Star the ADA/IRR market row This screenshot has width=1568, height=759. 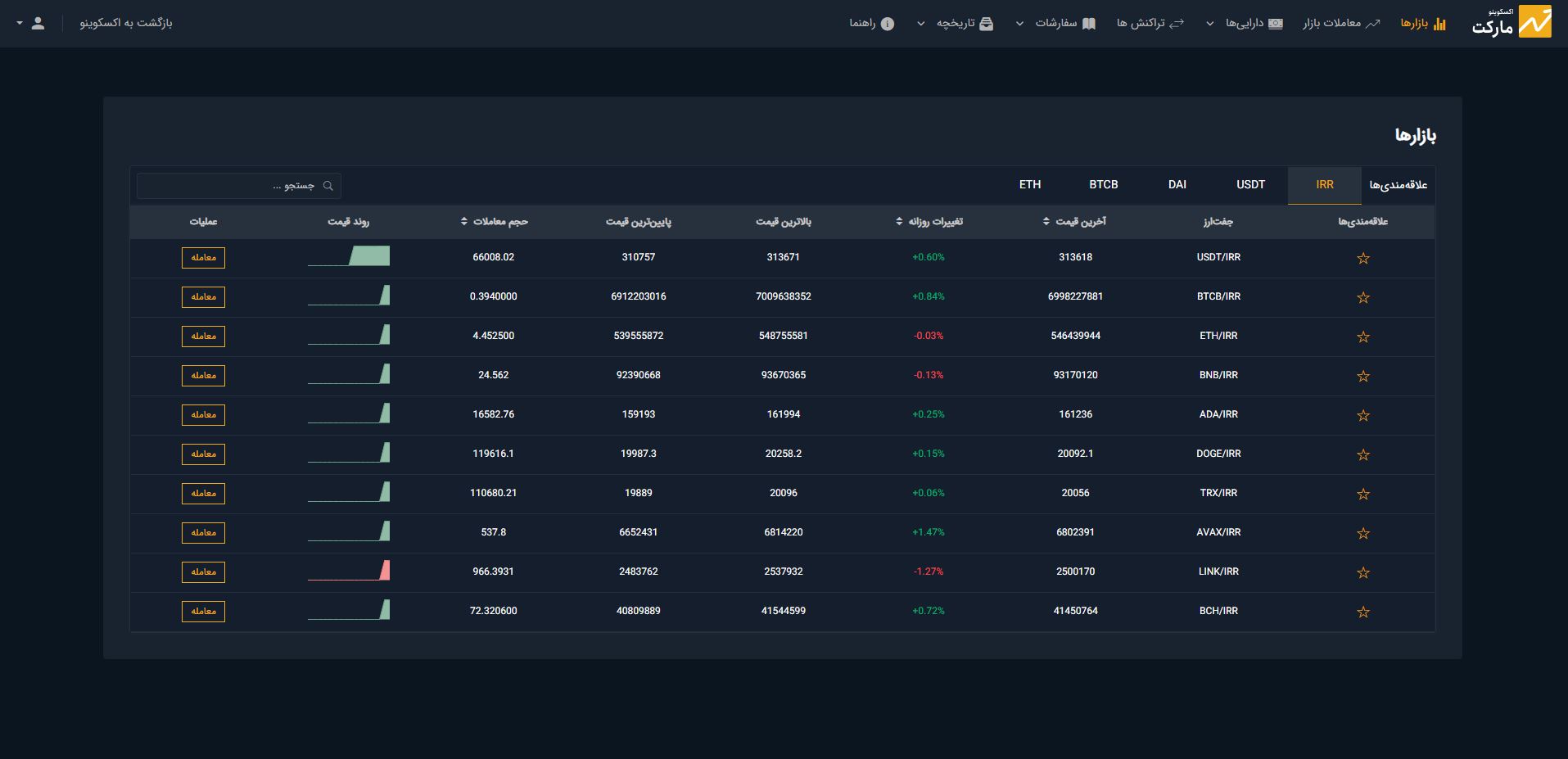click(x=1363, y=415)
